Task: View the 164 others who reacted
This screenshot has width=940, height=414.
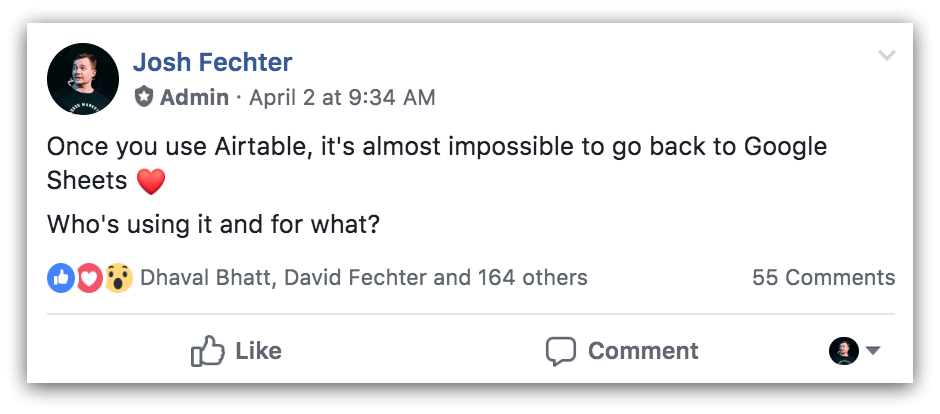Action: point(532,278)
